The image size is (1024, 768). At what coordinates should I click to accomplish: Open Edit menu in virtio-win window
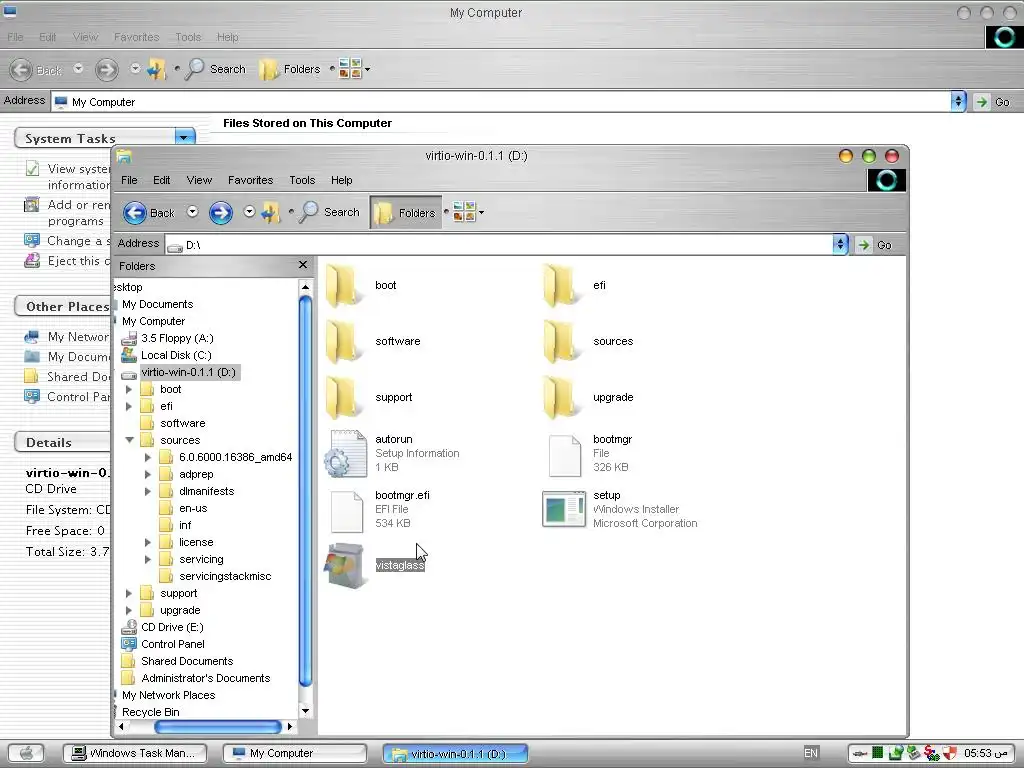(161, 180)
